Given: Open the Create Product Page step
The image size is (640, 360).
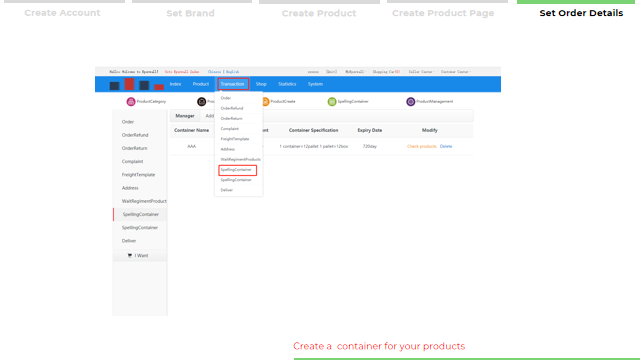Looking at the screenshot, I should tap(443, 13).
